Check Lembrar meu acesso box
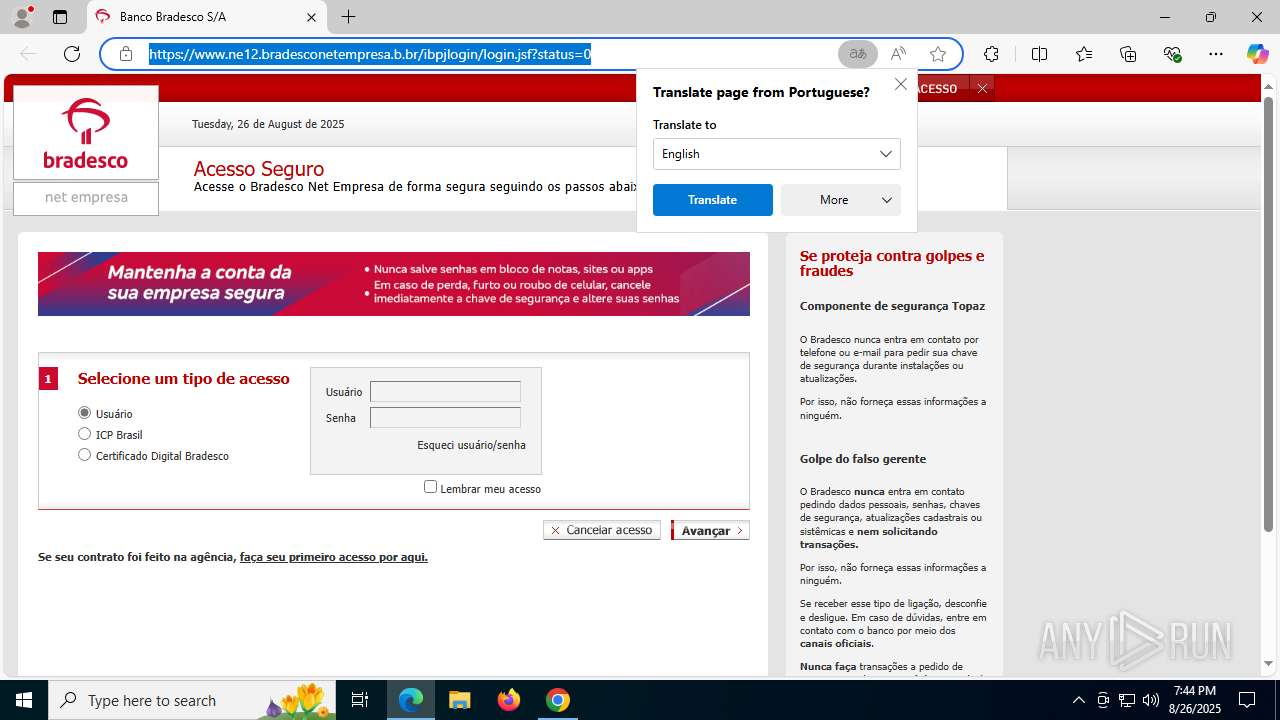The width and height of the screenshot is (1280, 720). 430,487
